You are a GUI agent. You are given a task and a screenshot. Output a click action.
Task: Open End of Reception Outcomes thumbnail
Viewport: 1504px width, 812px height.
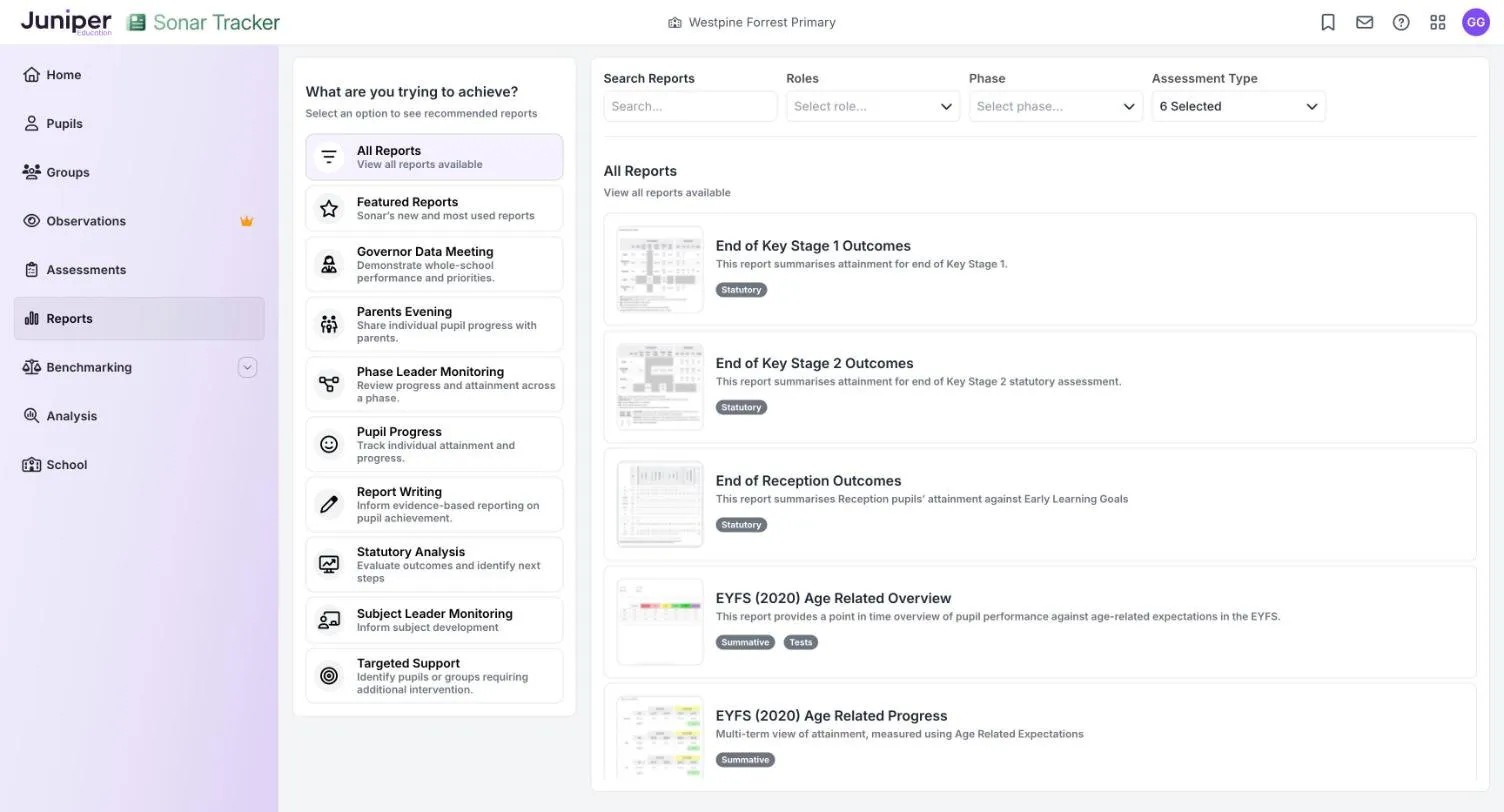660,504
